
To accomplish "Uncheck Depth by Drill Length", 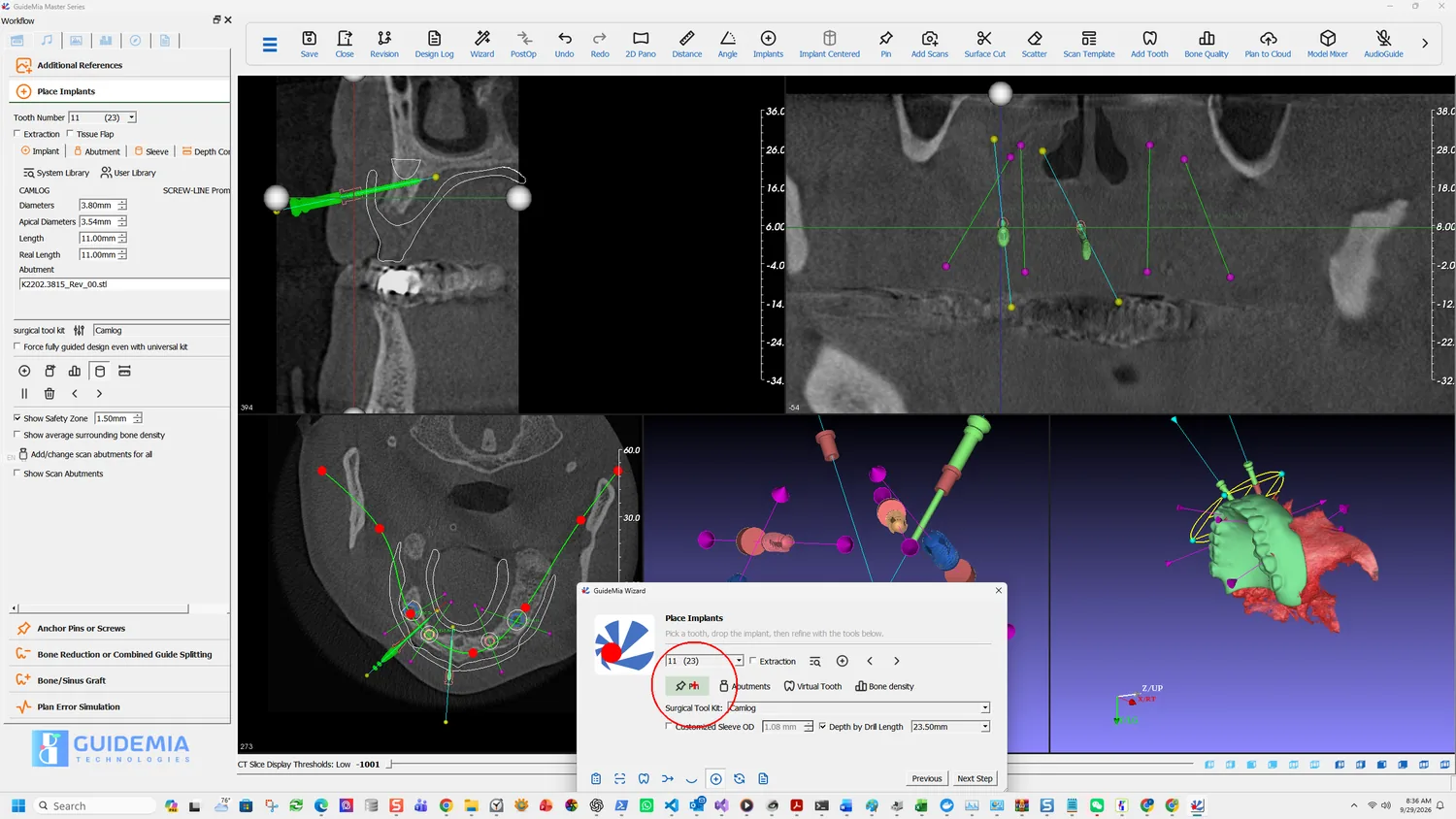I will (822, 726).
